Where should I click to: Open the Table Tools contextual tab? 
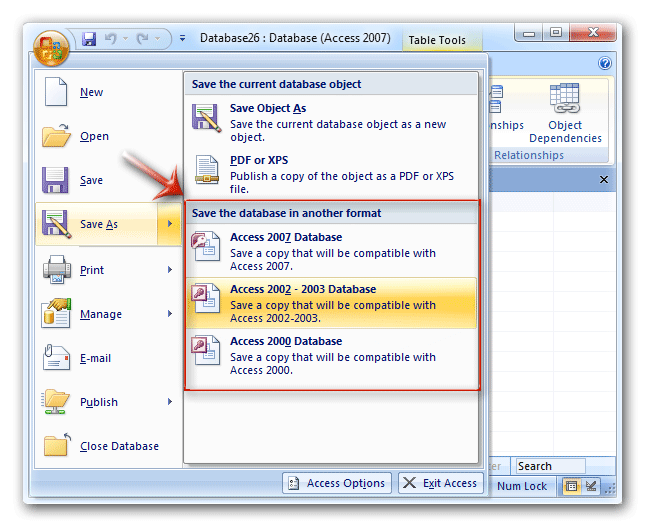point(437,40)
